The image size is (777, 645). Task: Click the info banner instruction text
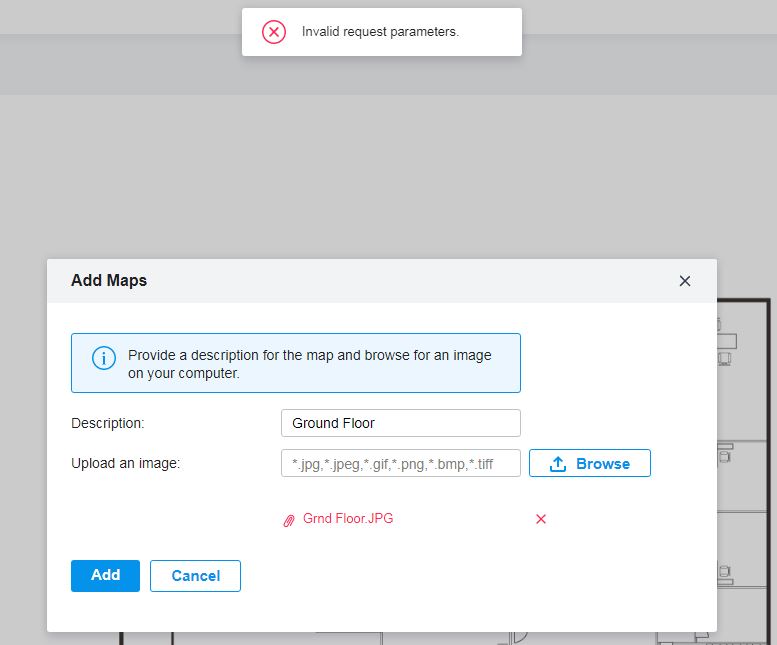pyautogui.click(x=310, y=364)
